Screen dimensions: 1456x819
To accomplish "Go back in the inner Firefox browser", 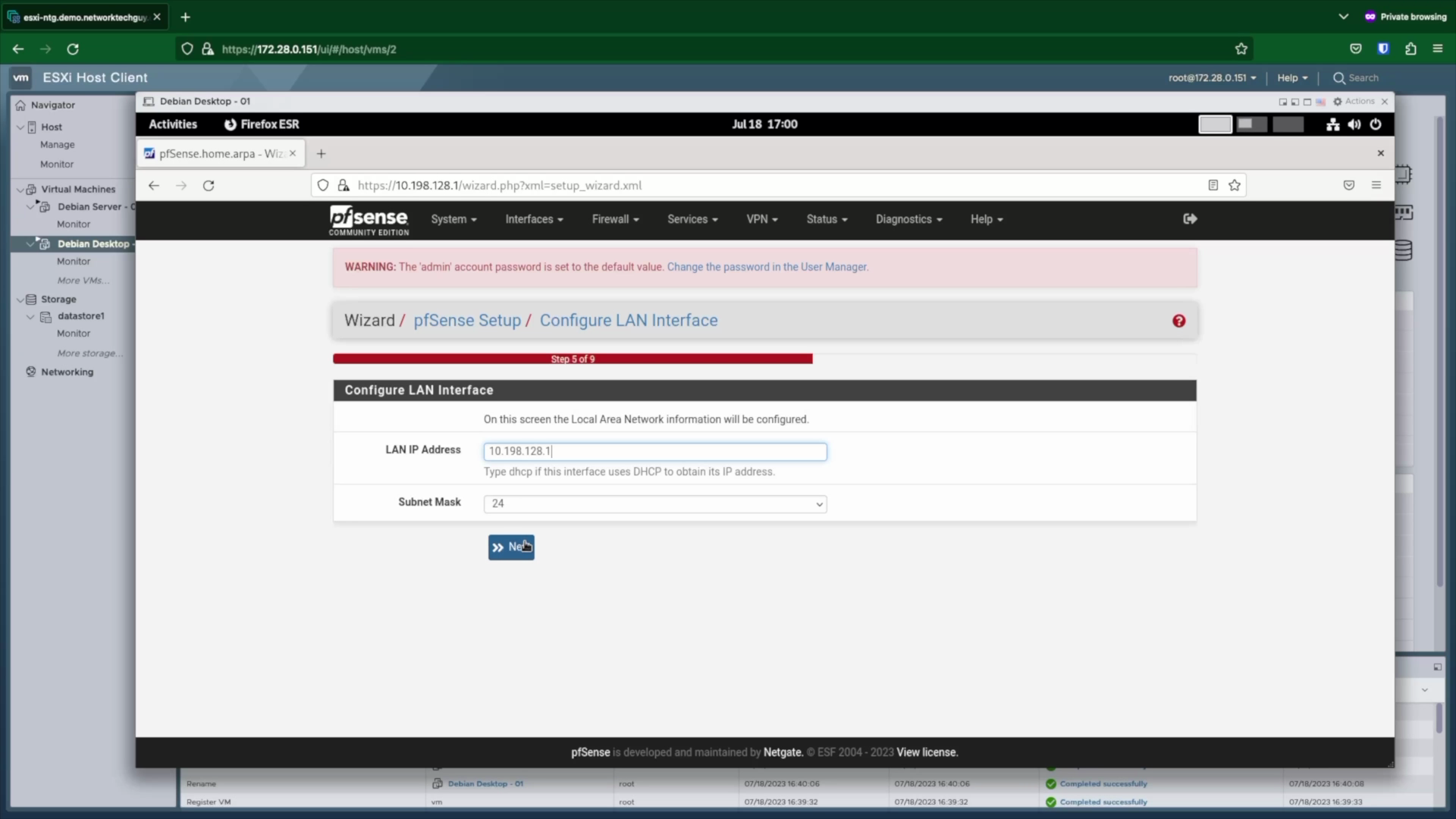I will [154, 186].
